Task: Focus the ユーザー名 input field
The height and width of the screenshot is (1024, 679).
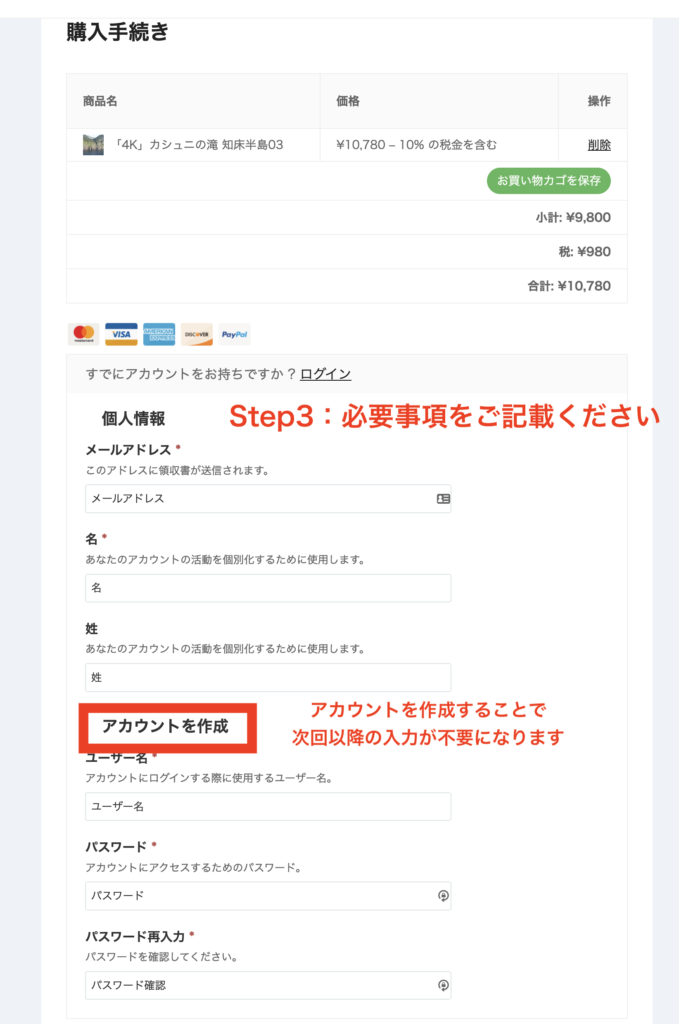Action: click(268, 807)
